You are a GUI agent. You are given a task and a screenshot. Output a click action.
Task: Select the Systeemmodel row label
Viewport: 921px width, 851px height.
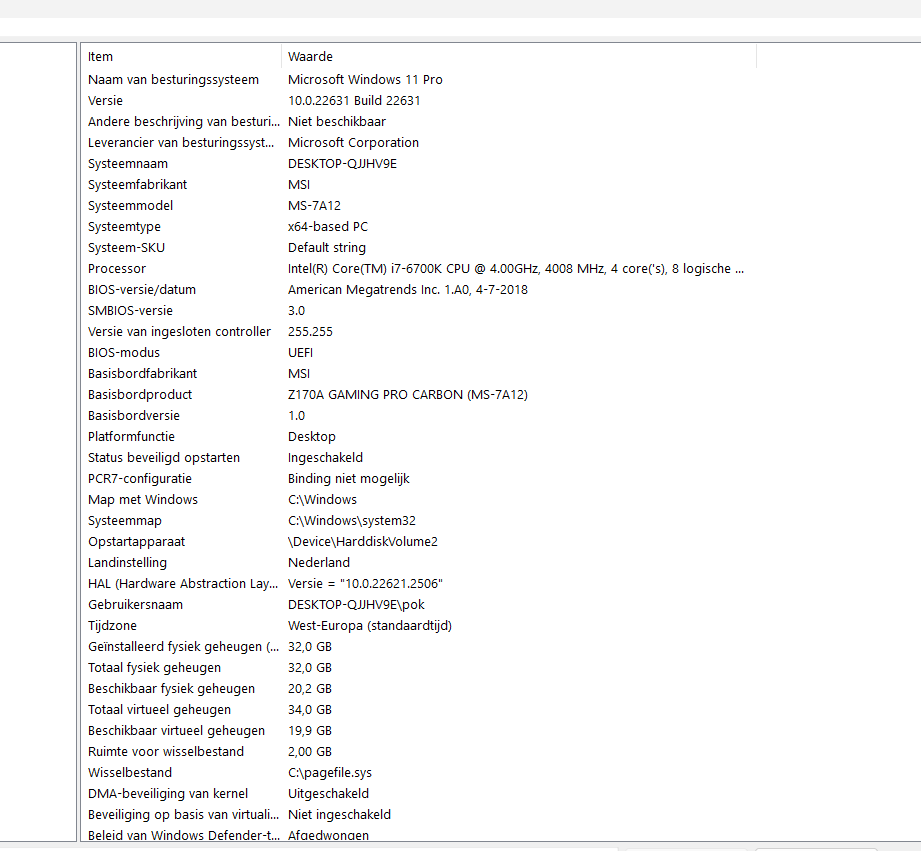[x=130, y=206]
